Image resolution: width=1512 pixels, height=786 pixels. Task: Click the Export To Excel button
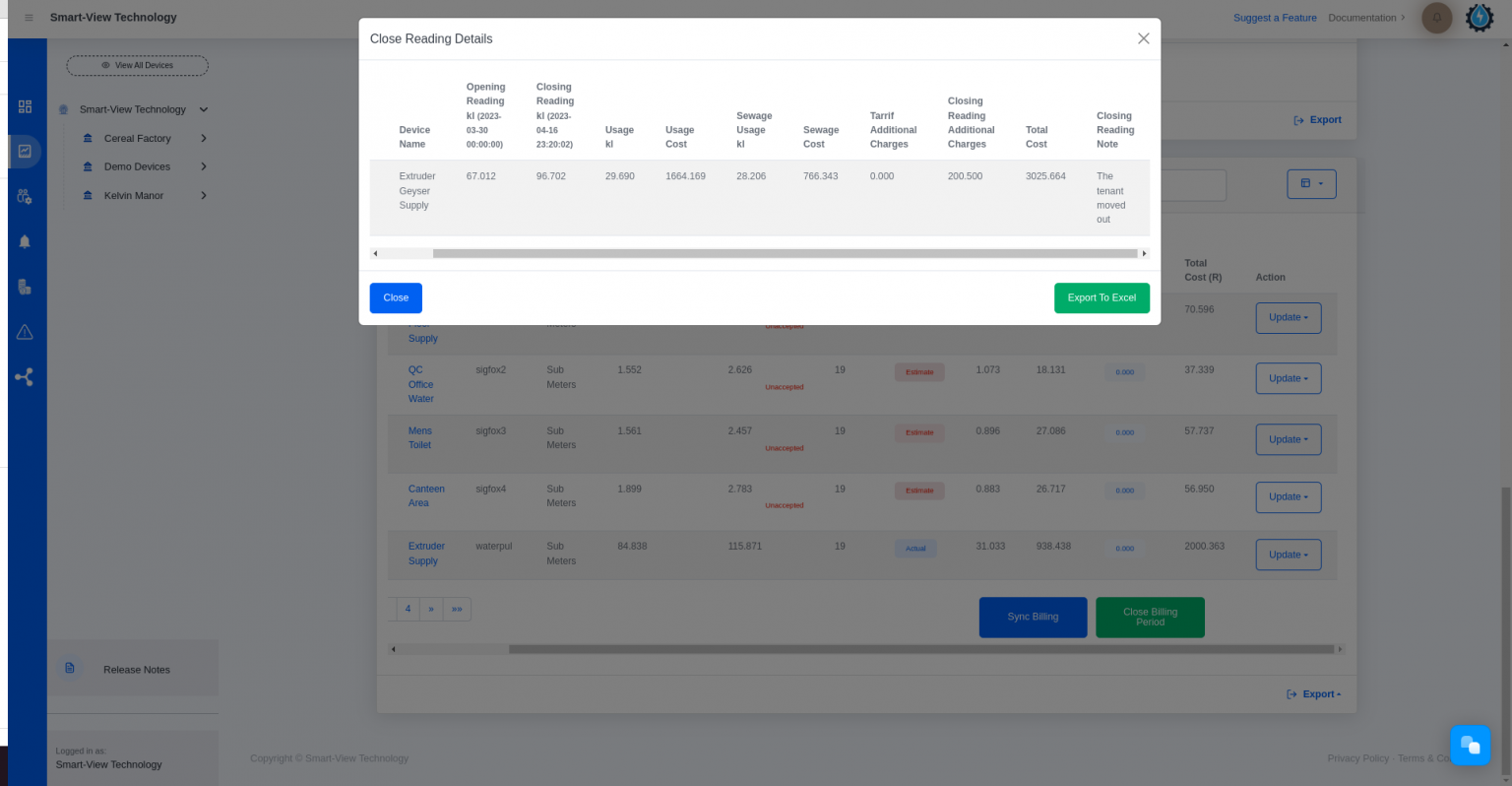pos(1101,298)
